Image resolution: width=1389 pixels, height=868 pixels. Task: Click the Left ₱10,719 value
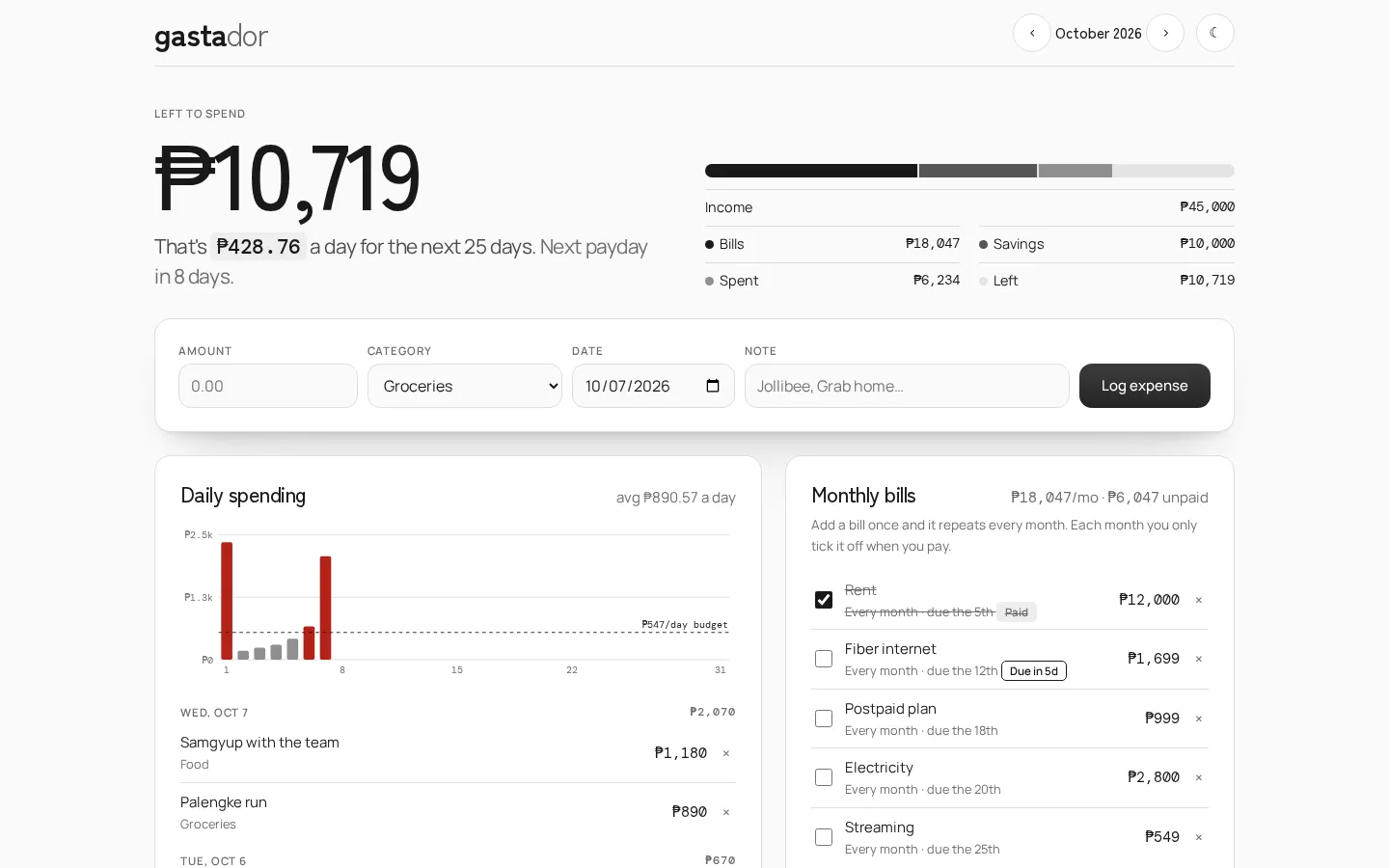click(1208, 281)
